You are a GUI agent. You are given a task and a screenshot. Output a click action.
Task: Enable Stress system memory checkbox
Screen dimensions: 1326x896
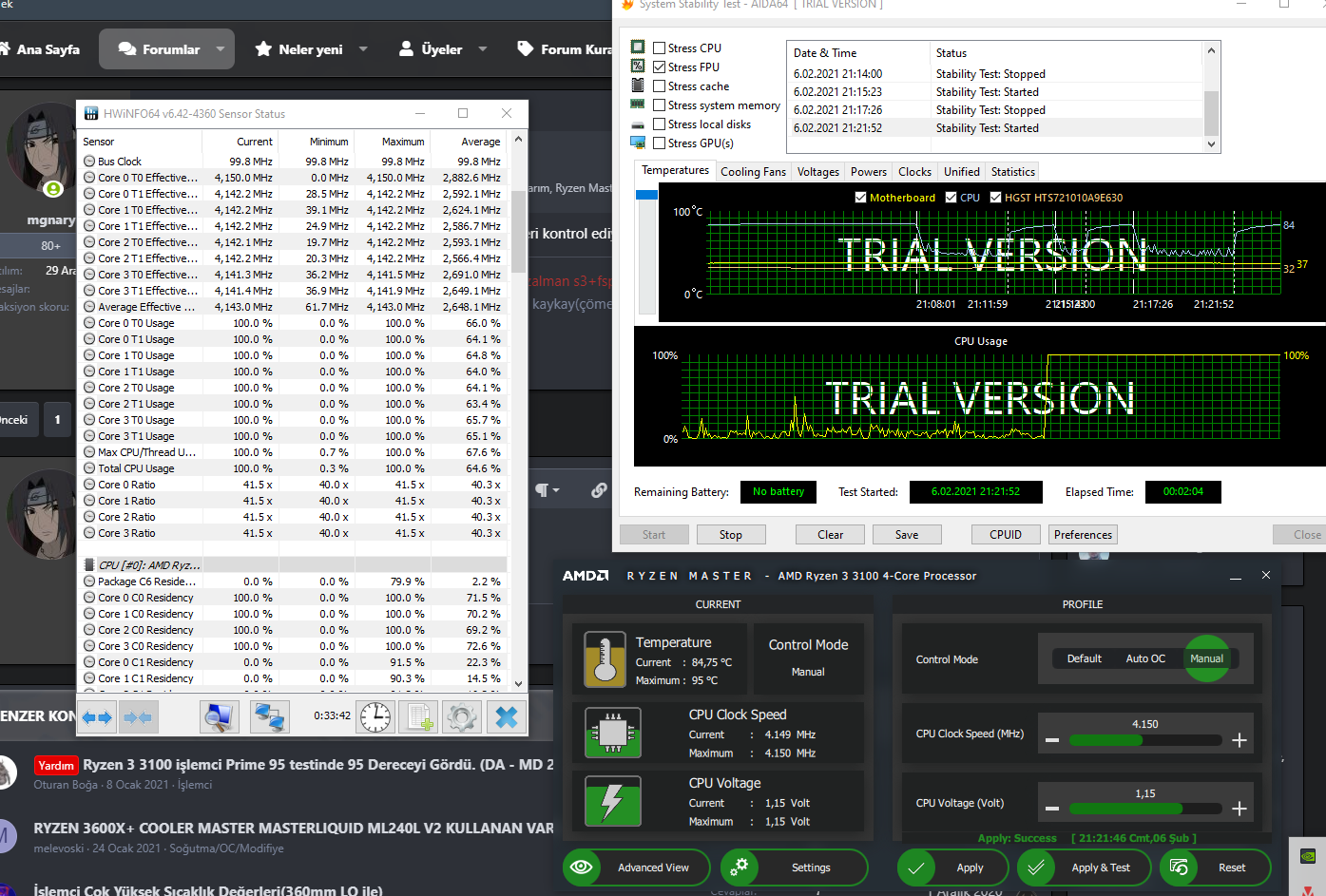click(659, 105)
